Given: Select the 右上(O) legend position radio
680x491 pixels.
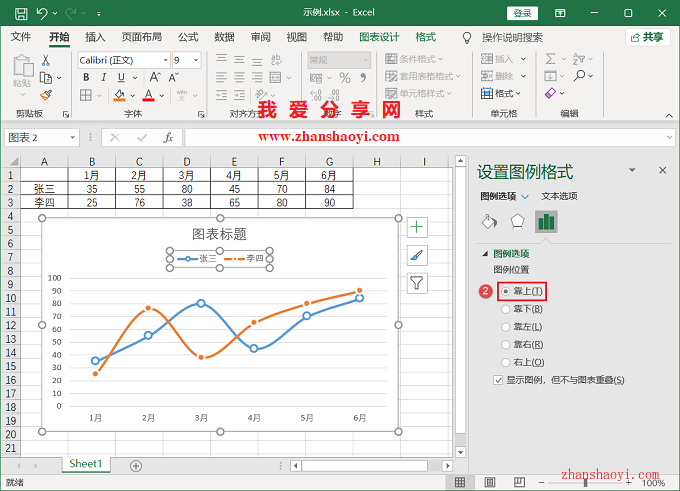Looking at the screenshot, I should [x=505, y=362].
